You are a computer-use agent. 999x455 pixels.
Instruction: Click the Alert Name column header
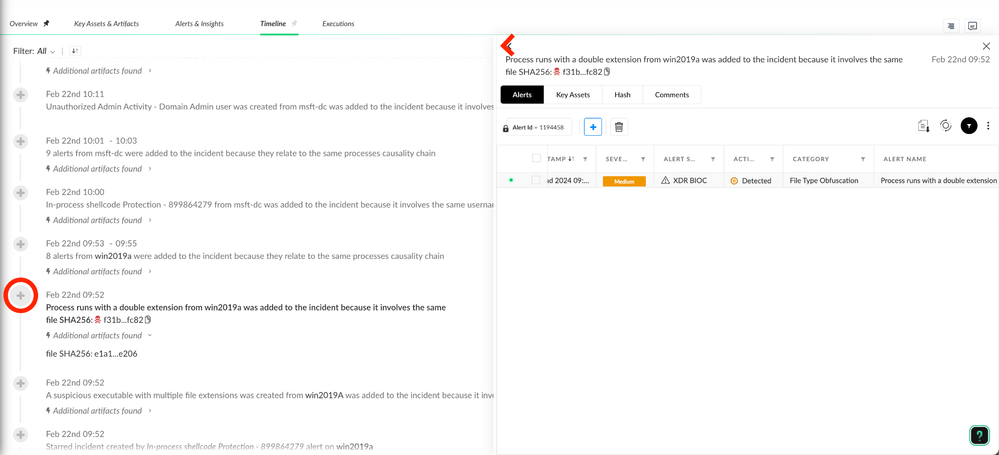(905, 159)
